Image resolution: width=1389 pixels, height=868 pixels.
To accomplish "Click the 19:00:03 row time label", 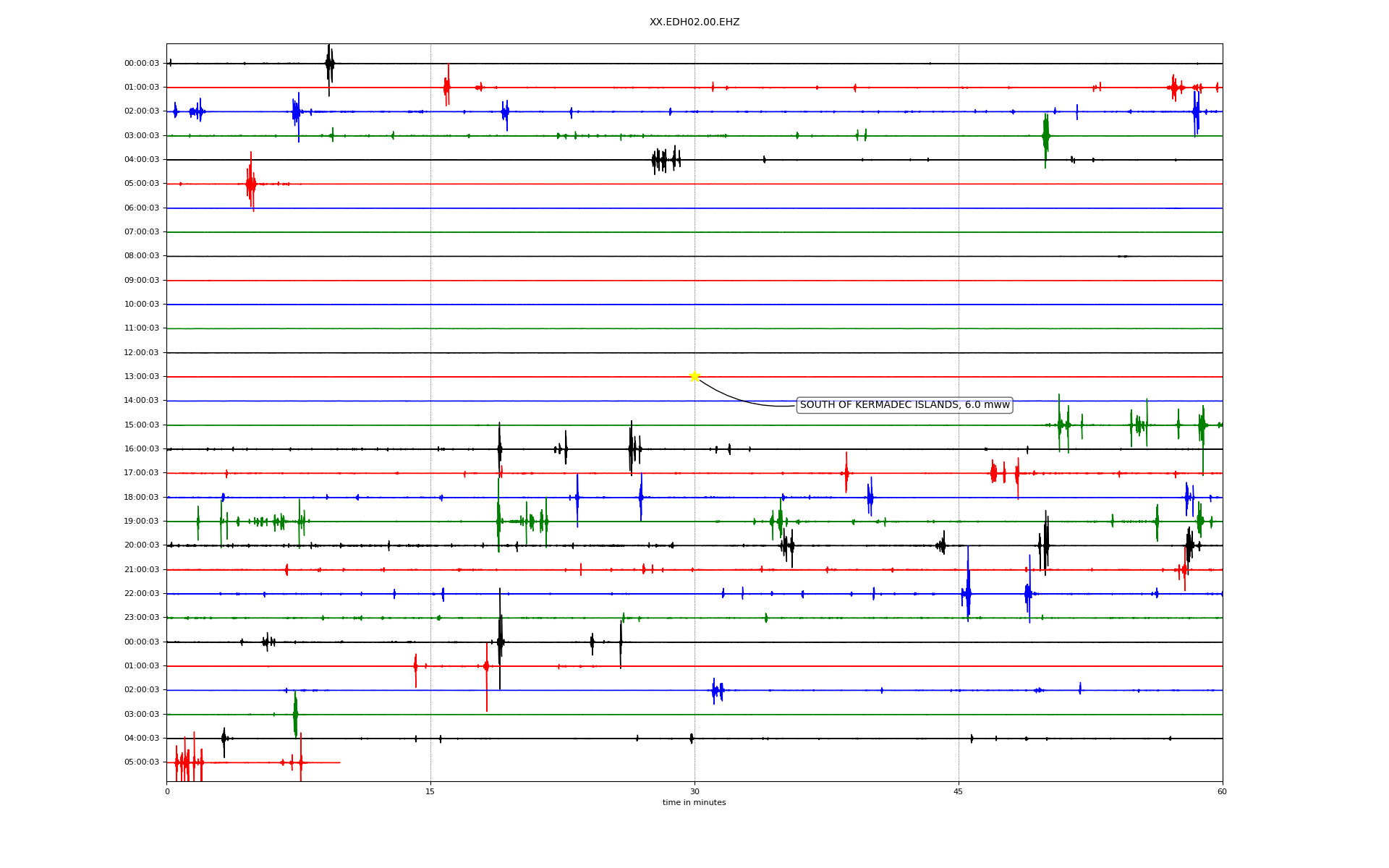I will point(142,521).
